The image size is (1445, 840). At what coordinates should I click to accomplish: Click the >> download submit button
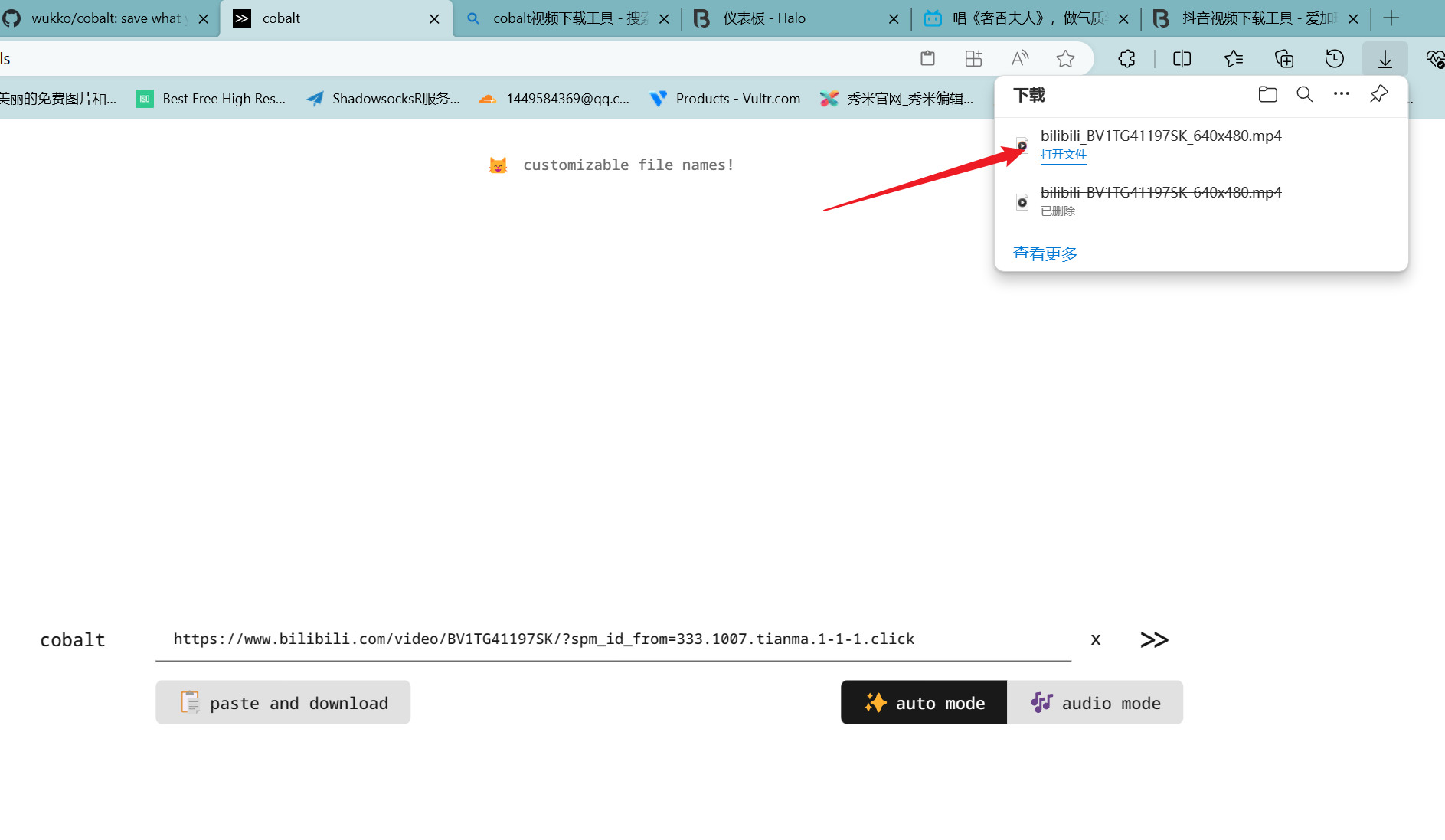pyautogui.click(x=1153, y=639)
